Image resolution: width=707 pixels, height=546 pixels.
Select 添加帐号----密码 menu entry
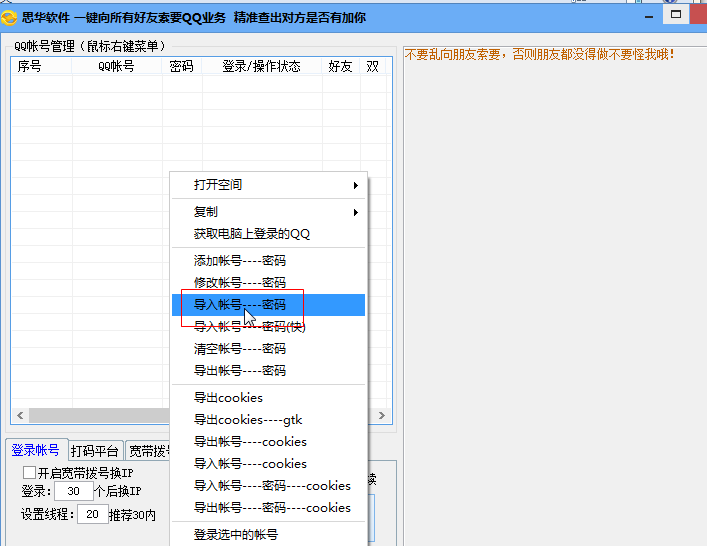point(268,261)
